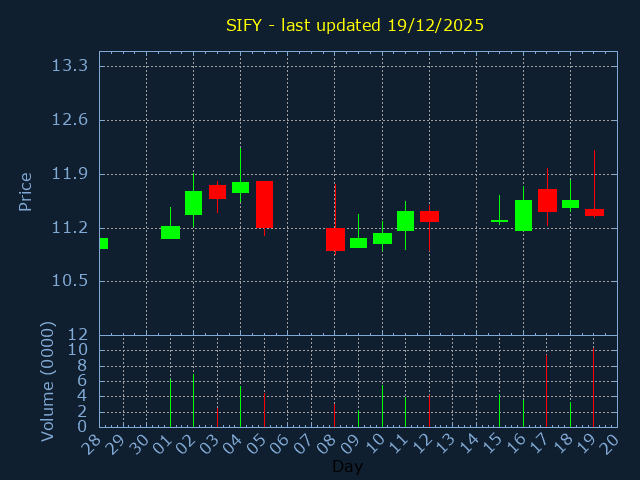640x480 pixels.
Task: Click the 11.9 price axis label
Action: 70,174
